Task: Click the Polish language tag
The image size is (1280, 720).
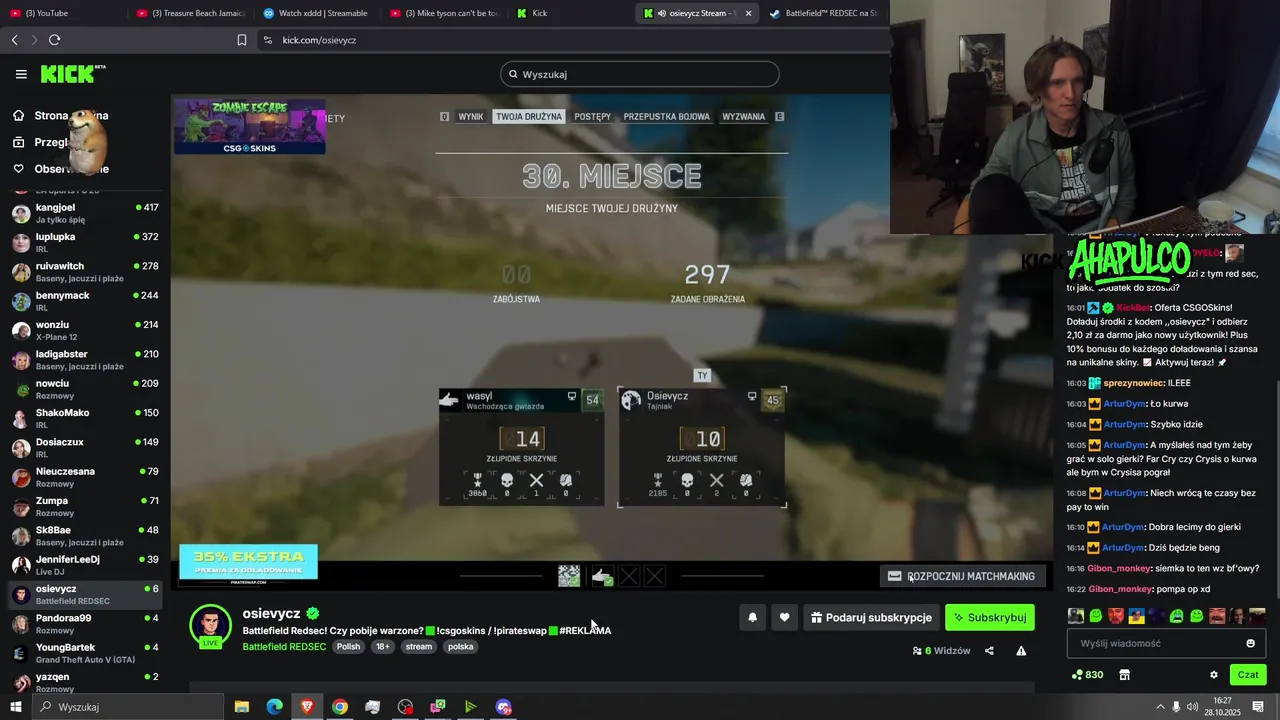Action: (x=348, y=647)
